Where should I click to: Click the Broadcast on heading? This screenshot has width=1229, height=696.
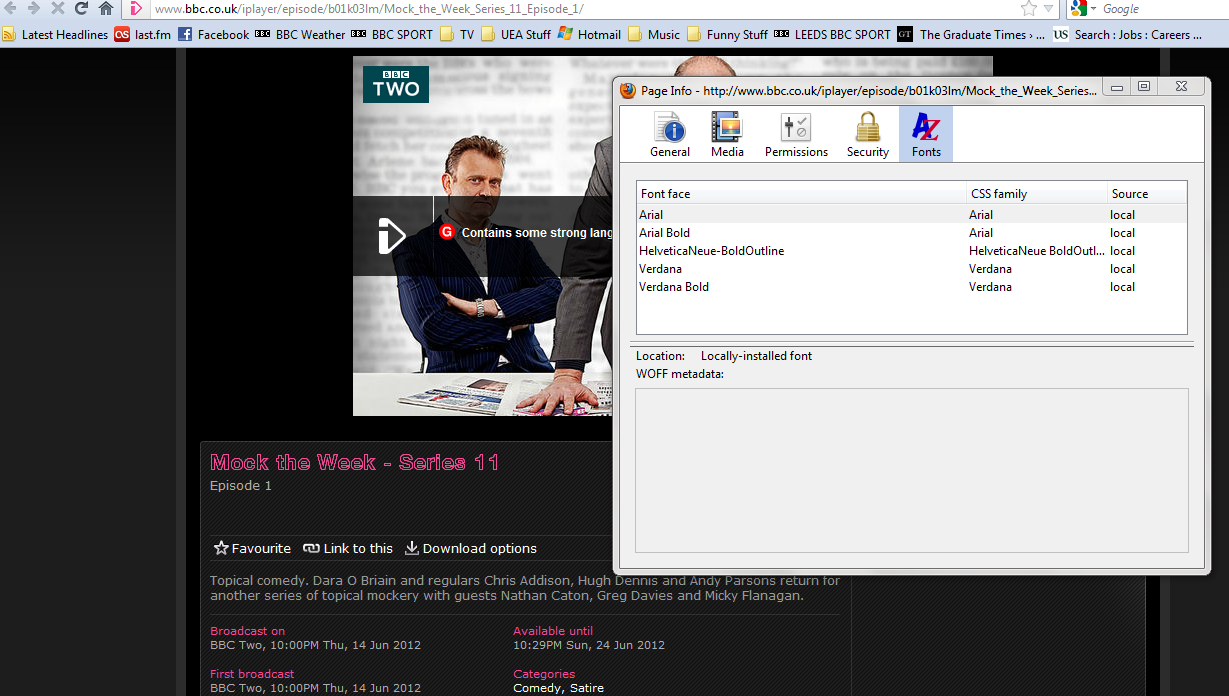(247, 631)
